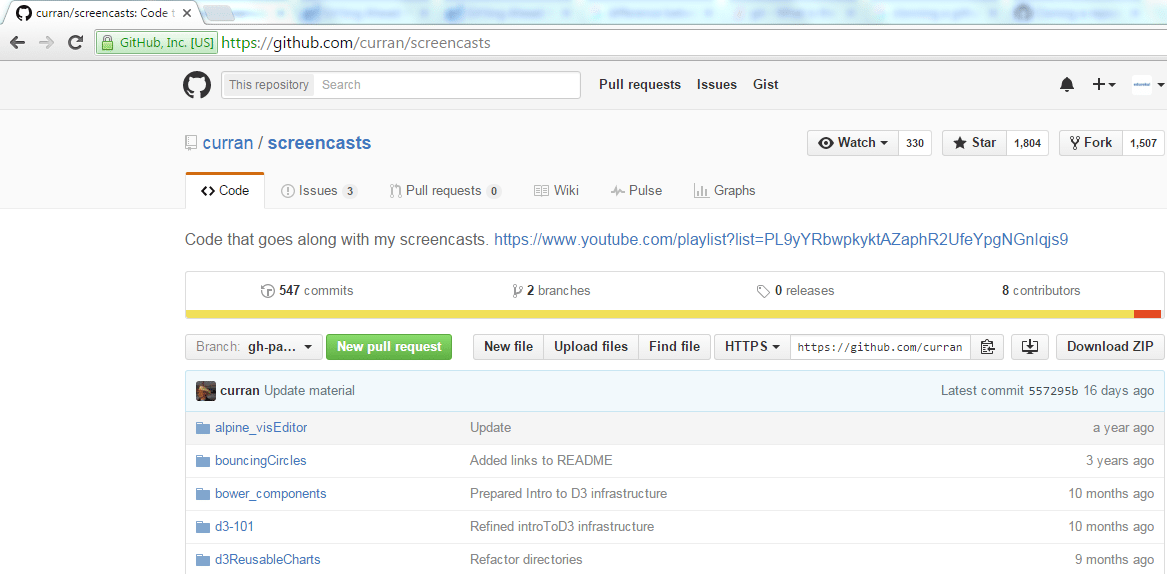Image resolution: width=1167 pixels, height=574 pixels.
Task: Click the browser back arrow
Action: point(18,42)
